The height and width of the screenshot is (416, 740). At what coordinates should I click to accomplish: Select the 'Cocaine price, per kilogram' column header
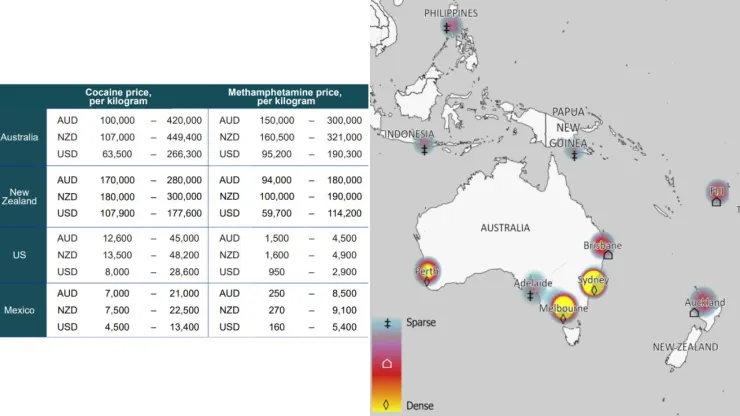(x=118, y=96)
